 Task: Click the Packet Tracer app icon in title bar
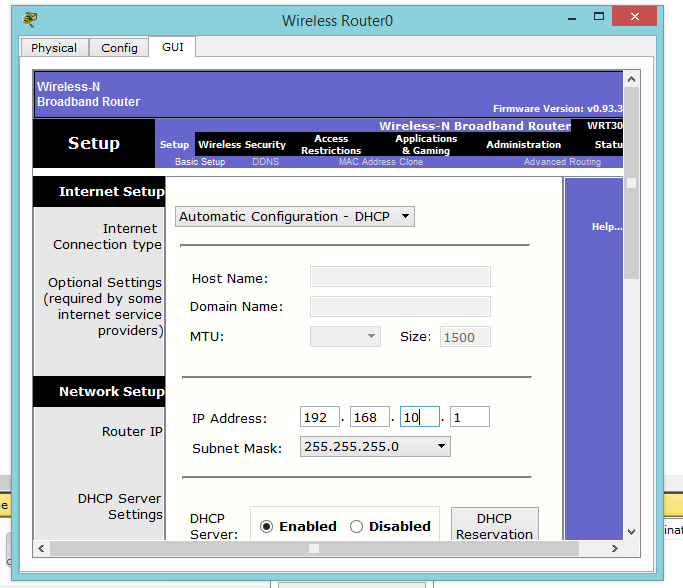(30, 19)
